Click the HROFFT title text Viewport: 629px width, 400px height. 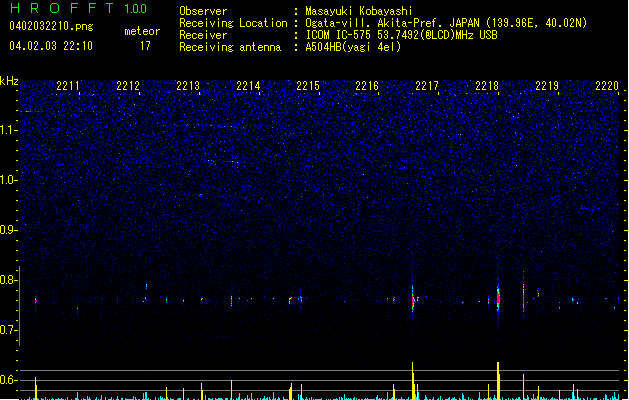click(x=62, y=8)
